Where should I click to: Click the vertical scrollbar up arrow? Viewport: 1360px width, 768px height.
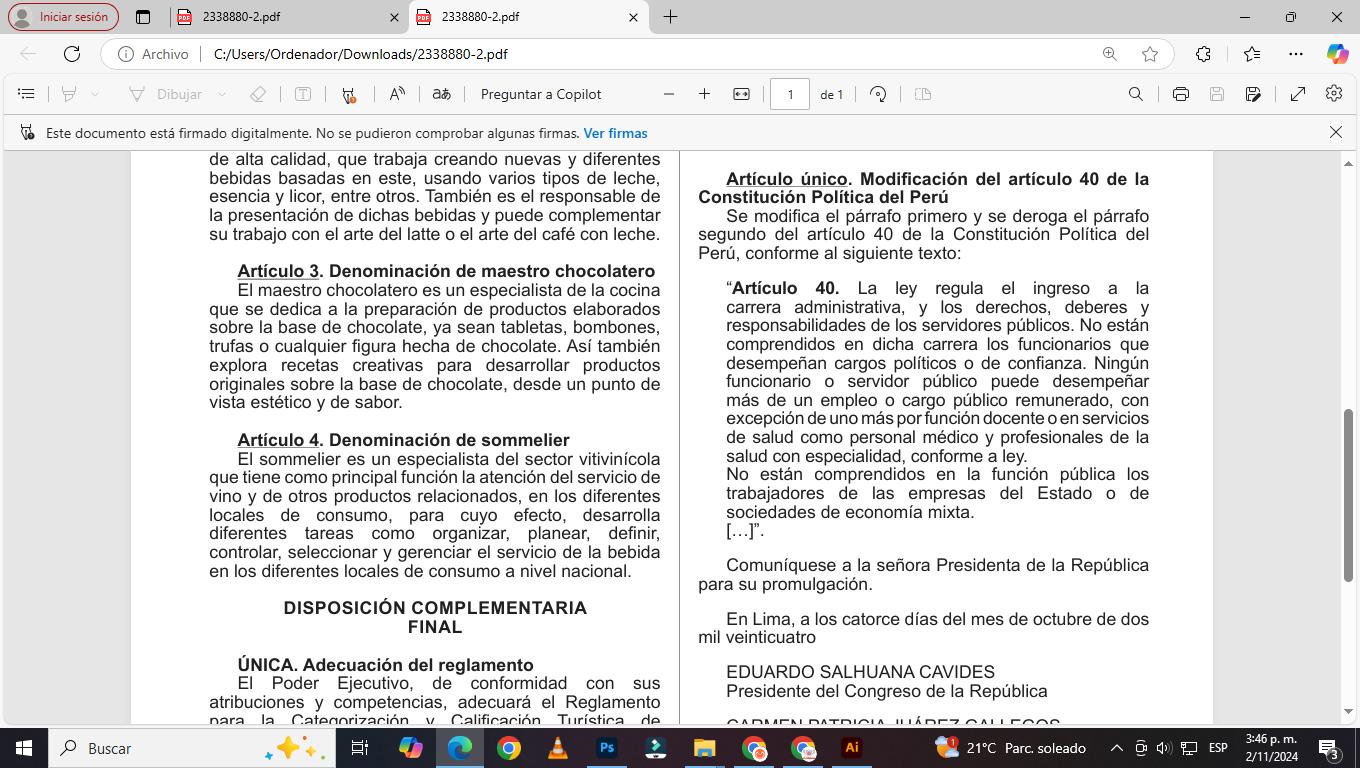(x=1348, y=163)
